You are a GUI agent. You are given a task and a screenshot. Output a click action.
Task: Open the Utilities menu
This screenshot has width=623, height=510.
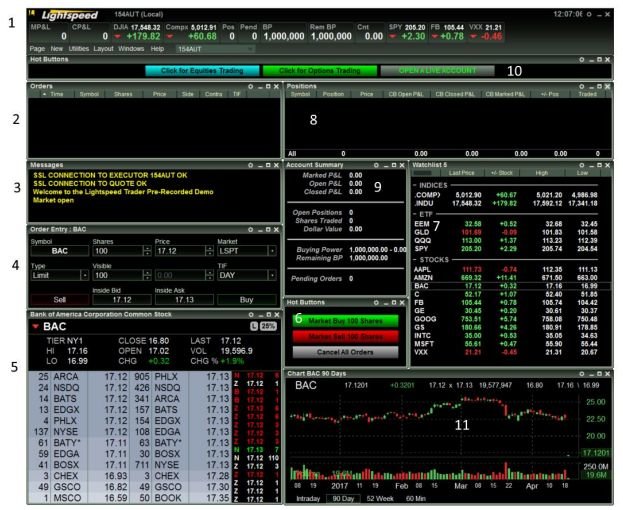tap(79, 48)
